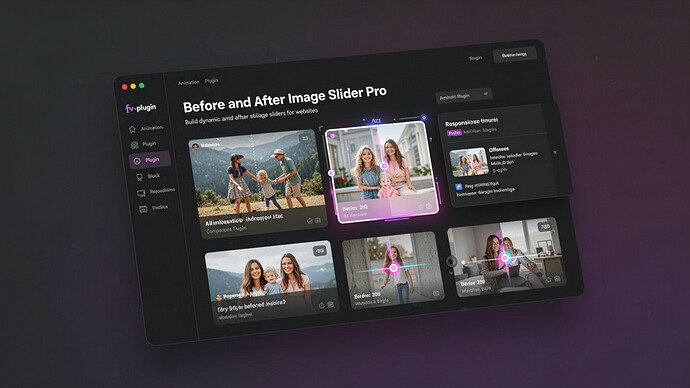The height and width of the screenshot is (388, 690).
Task: Close the right panel with the X
Action: 555,152
